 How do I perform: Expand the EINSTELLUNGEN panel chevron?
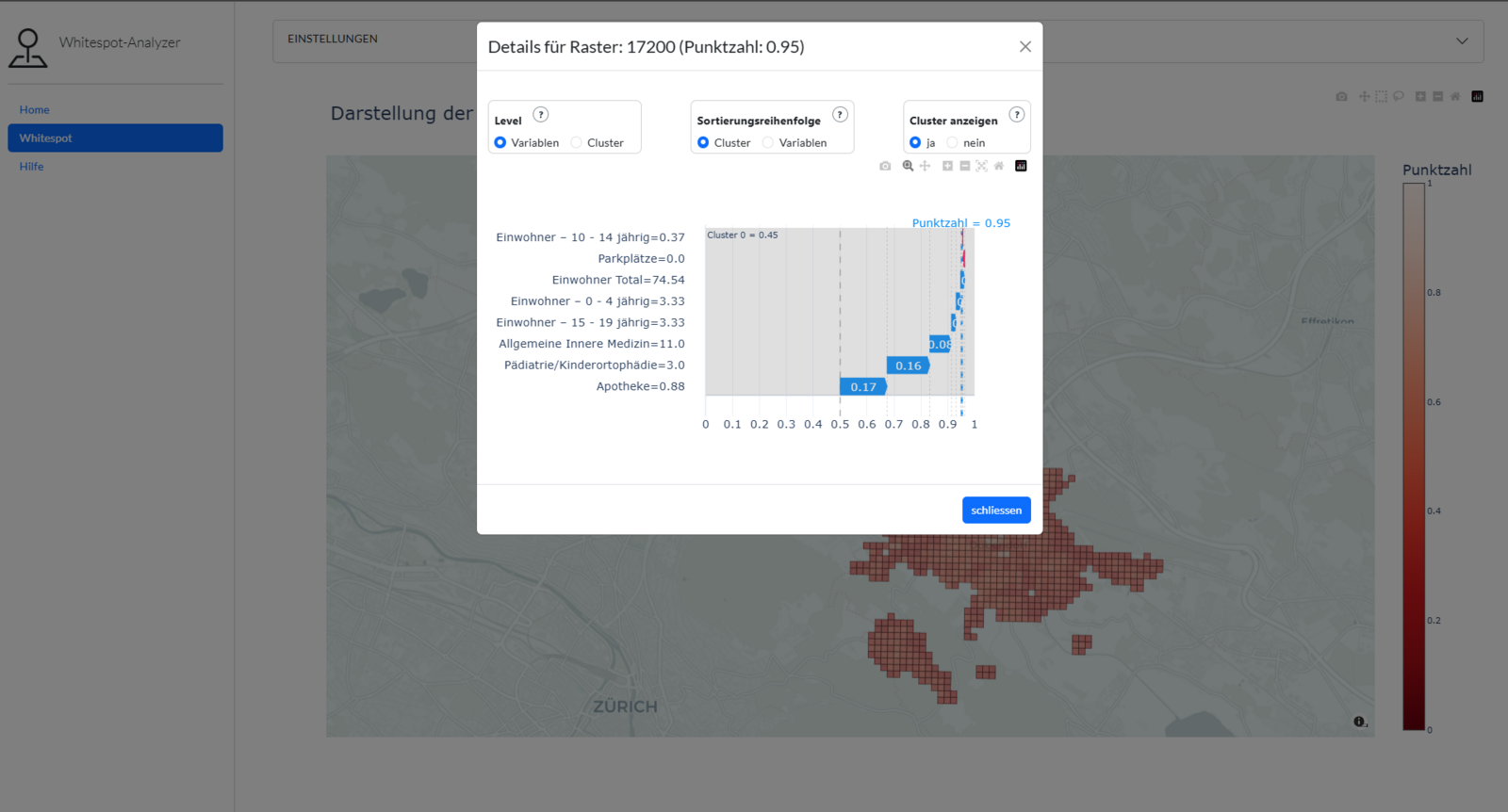(x=1462, y=41)
